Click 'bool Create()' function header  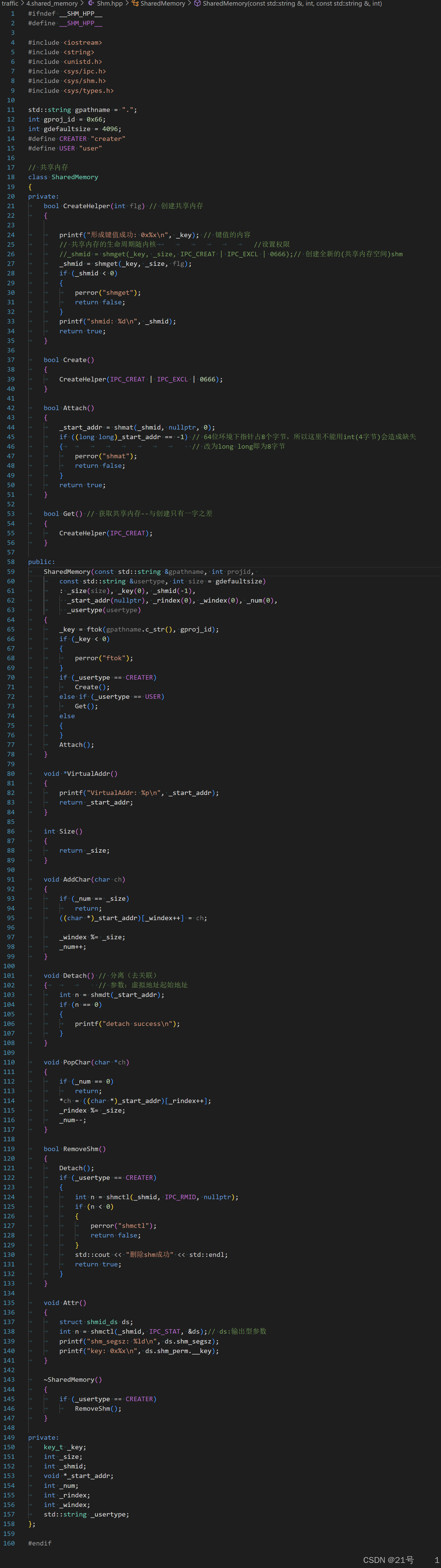(x=69, y=360)
